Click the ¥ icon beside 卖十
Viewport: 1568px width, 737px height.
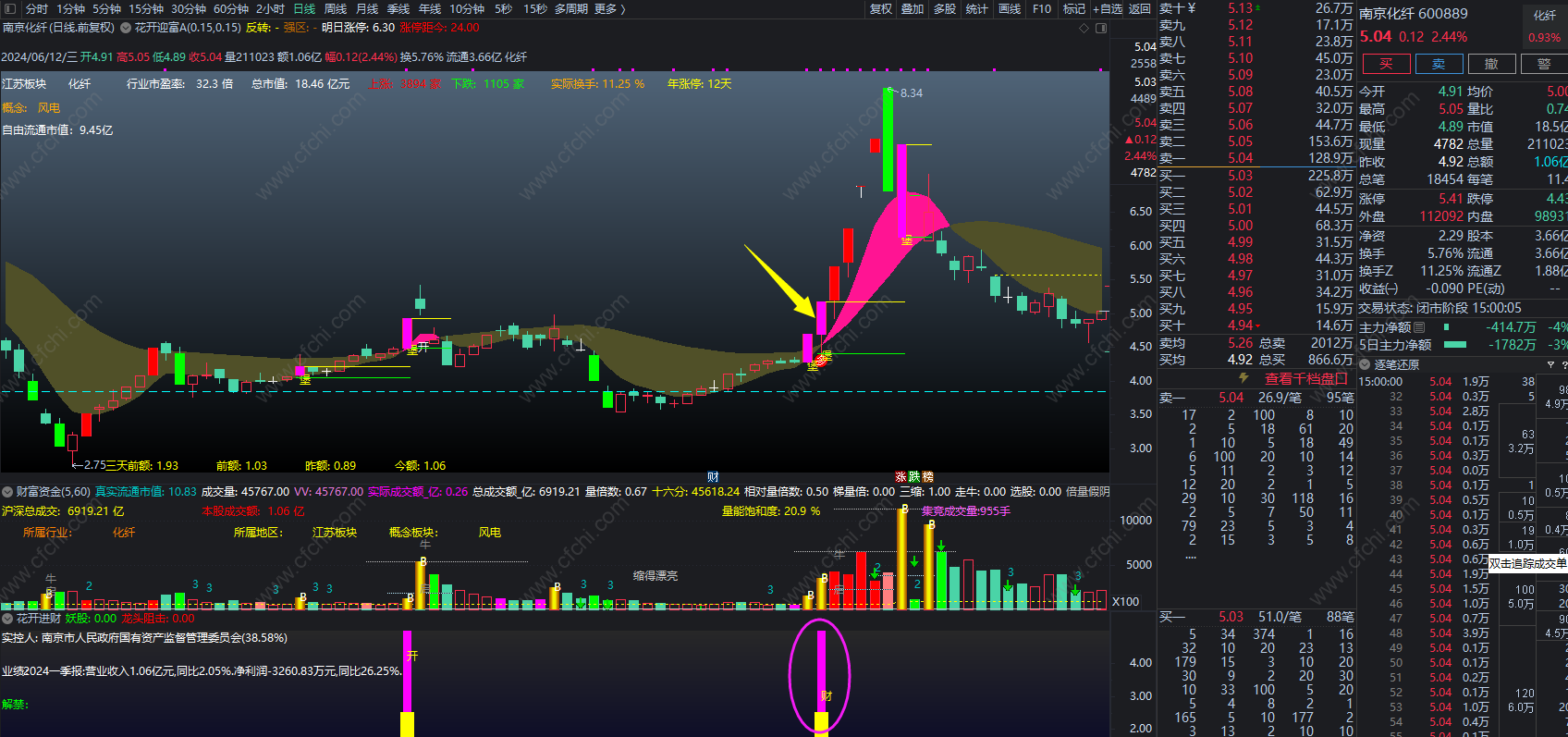pos(1192,8)
